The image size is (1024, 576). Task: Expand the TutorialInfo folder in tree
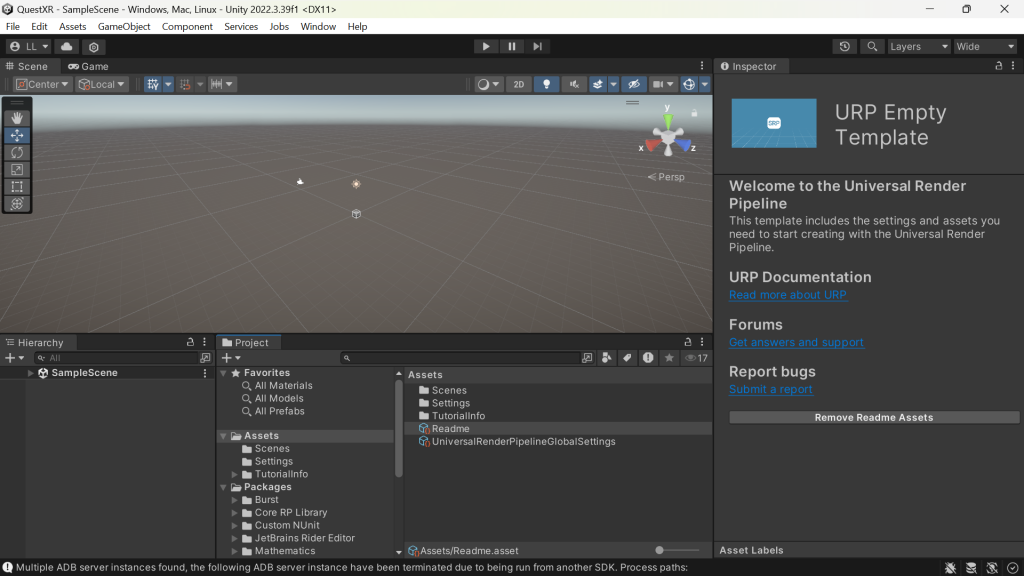coord(234,474)
